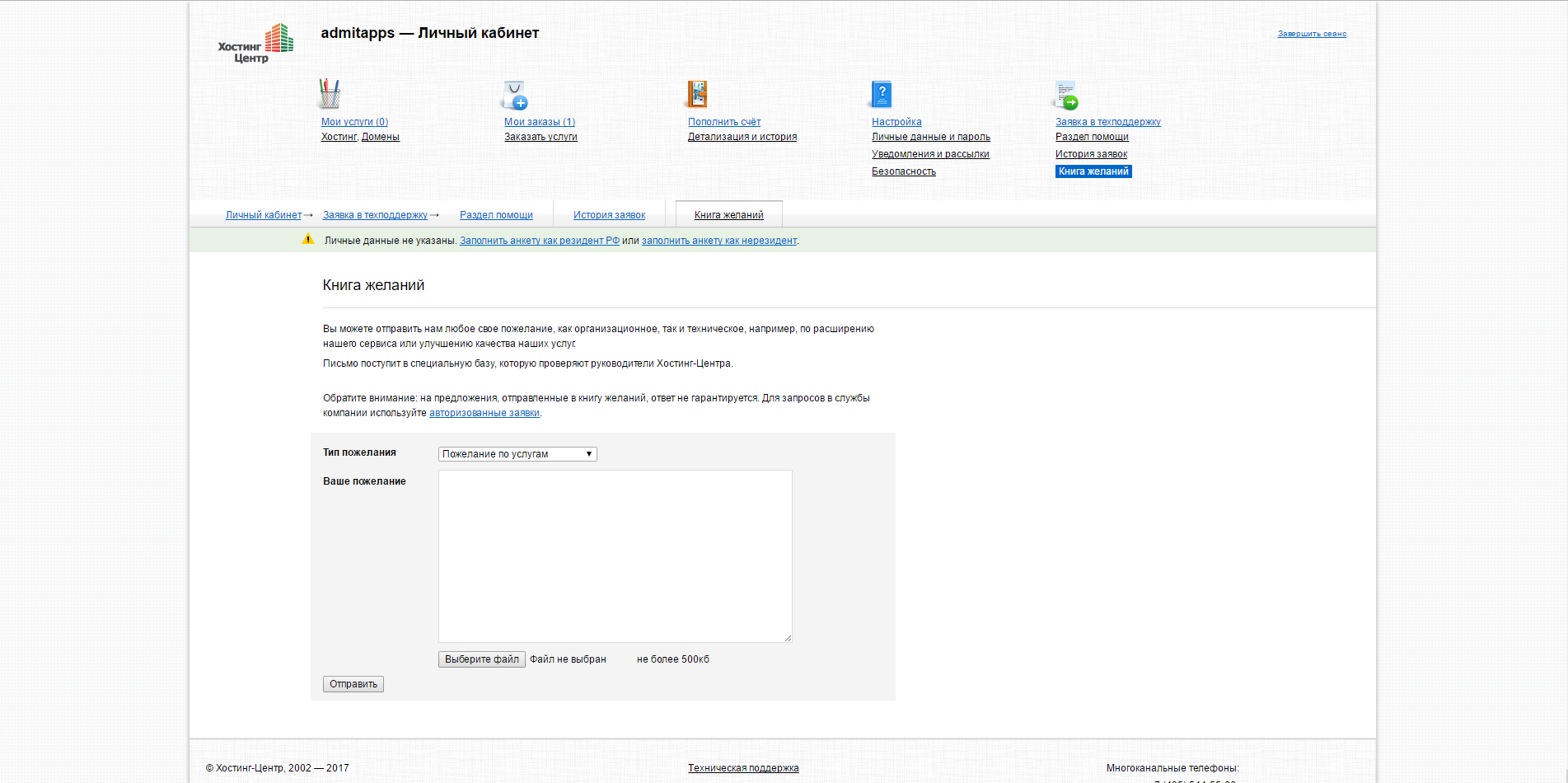
Task: Click заполнить анкету как нерезидент link
Action: pos(719,241)
